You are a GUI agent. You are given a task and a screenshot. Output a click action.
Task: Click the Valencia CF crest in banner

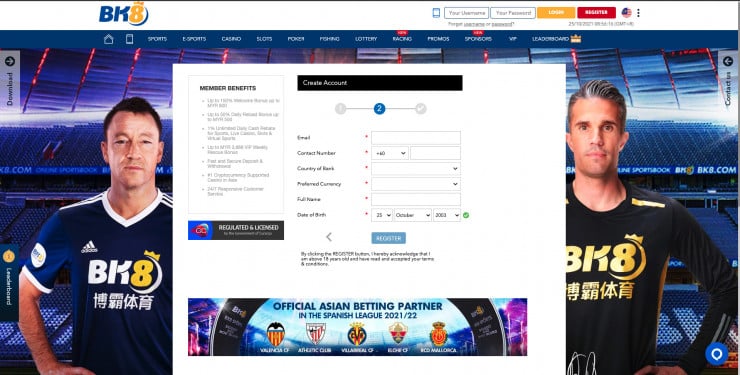coord(276,334)
